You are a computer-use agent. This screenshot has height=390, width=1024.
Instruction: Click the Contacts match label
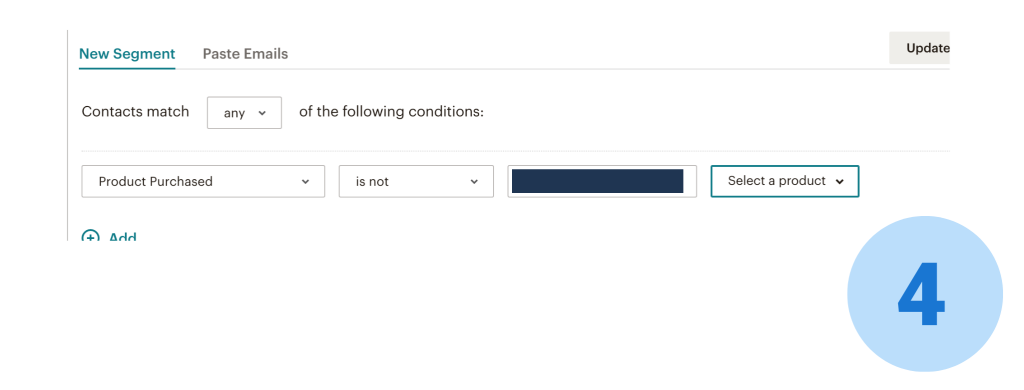tap(135, 112)
